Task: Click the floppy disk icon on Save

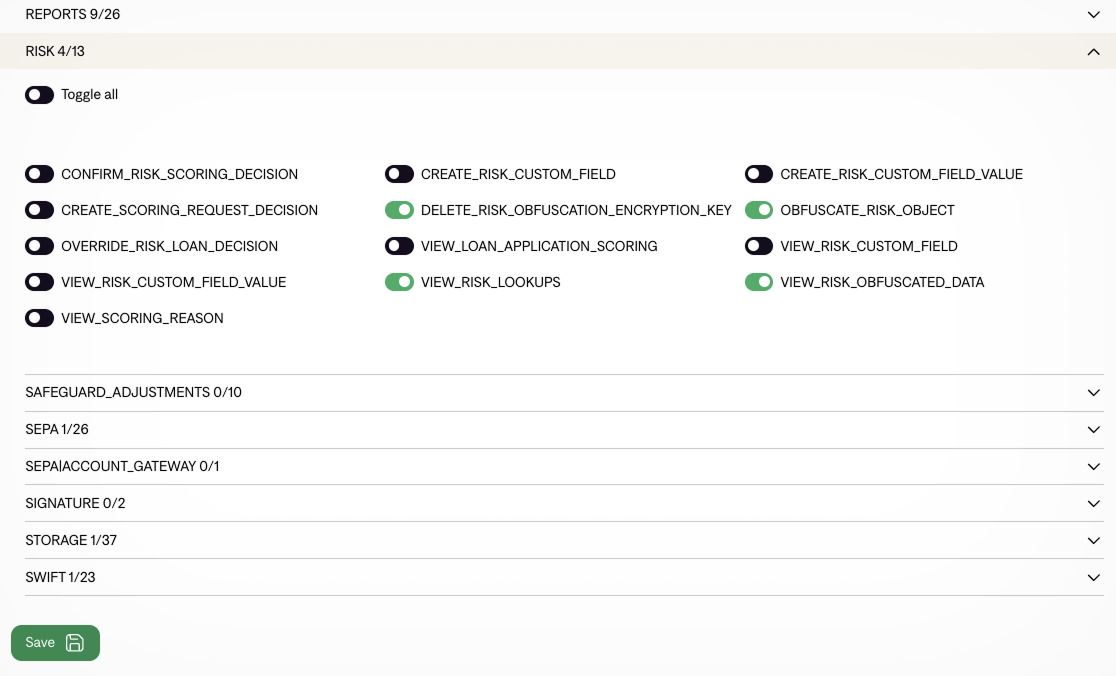Action: click(75, 643)
